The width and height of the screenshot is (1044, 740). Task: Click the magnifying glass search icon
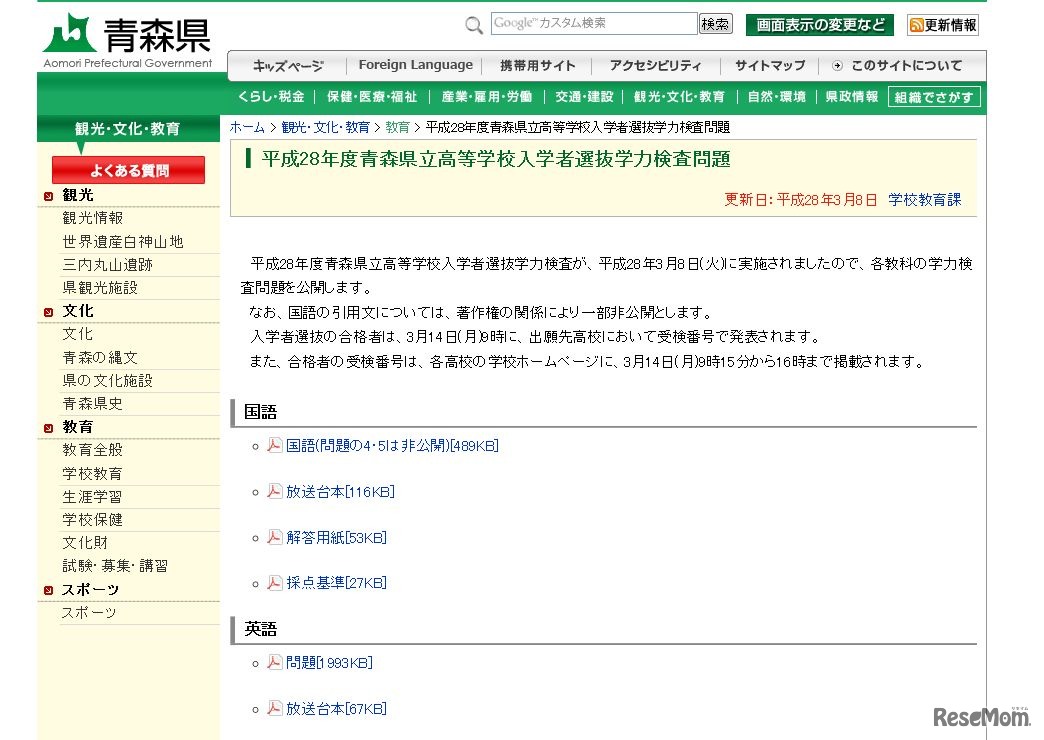(x=473, y=24)
